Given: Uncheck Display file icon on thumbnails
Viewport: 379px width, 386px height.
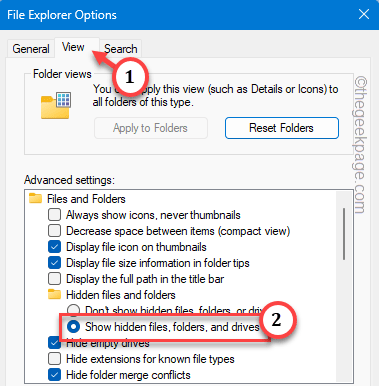Looking at the screenshot, I should 54,247.
